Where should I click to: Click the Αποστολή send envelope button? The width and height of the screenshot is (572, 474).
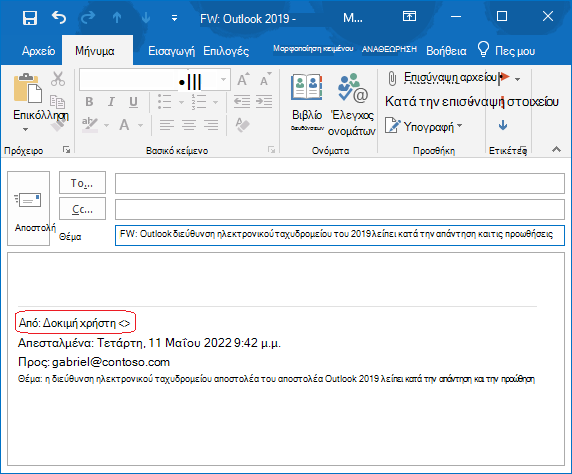click(x=28, y=208)
